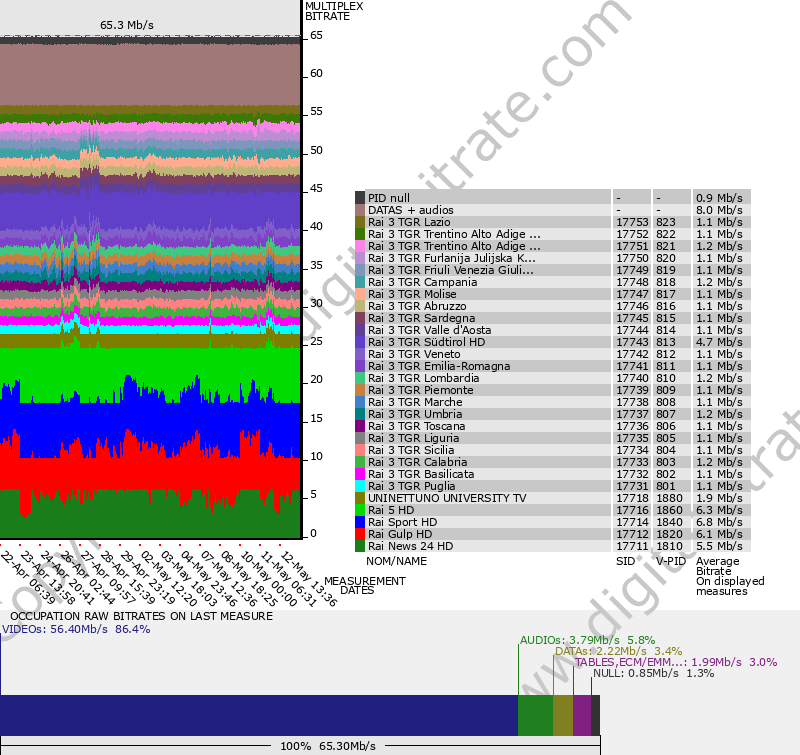Click the 100% 65.30Mb/s total label
The height and width of the screenshot is (755, 800).
(328, 746)
